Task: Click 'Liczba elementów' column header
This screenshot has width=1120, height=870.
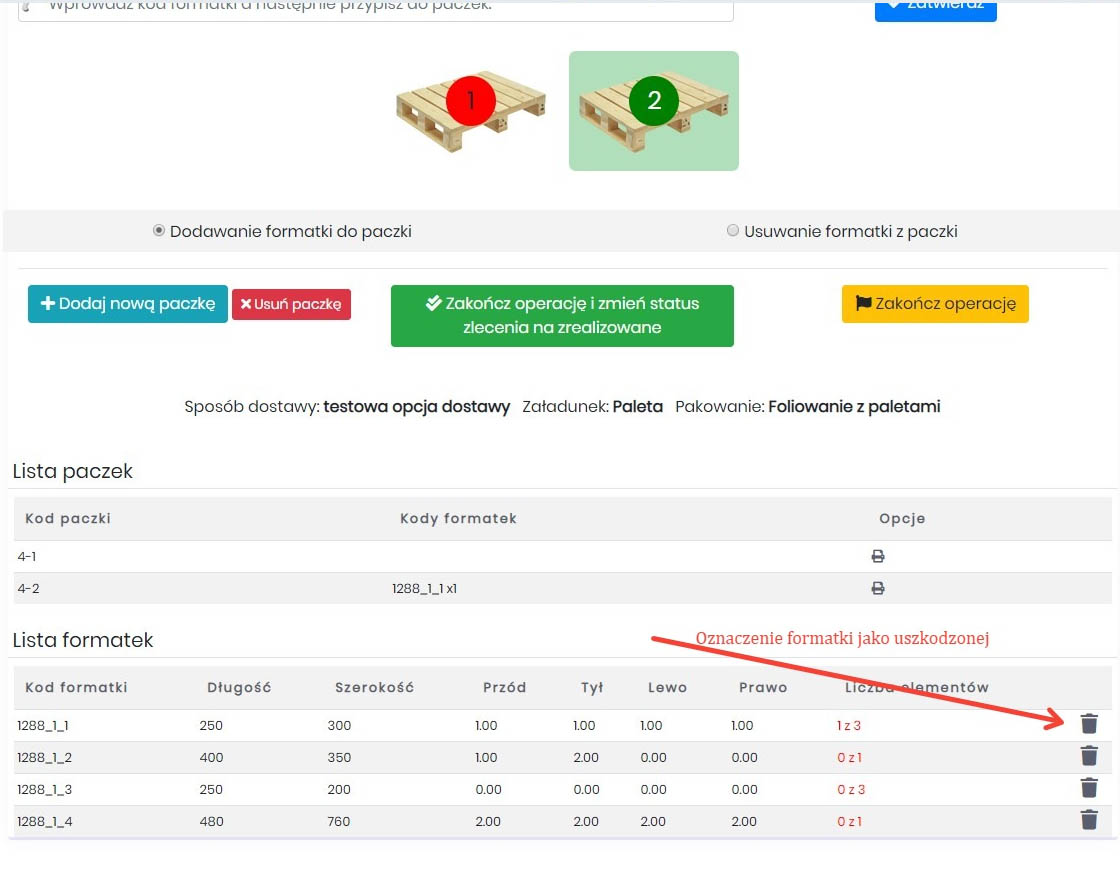Action: pyautogui.click(x=916, y=687)
